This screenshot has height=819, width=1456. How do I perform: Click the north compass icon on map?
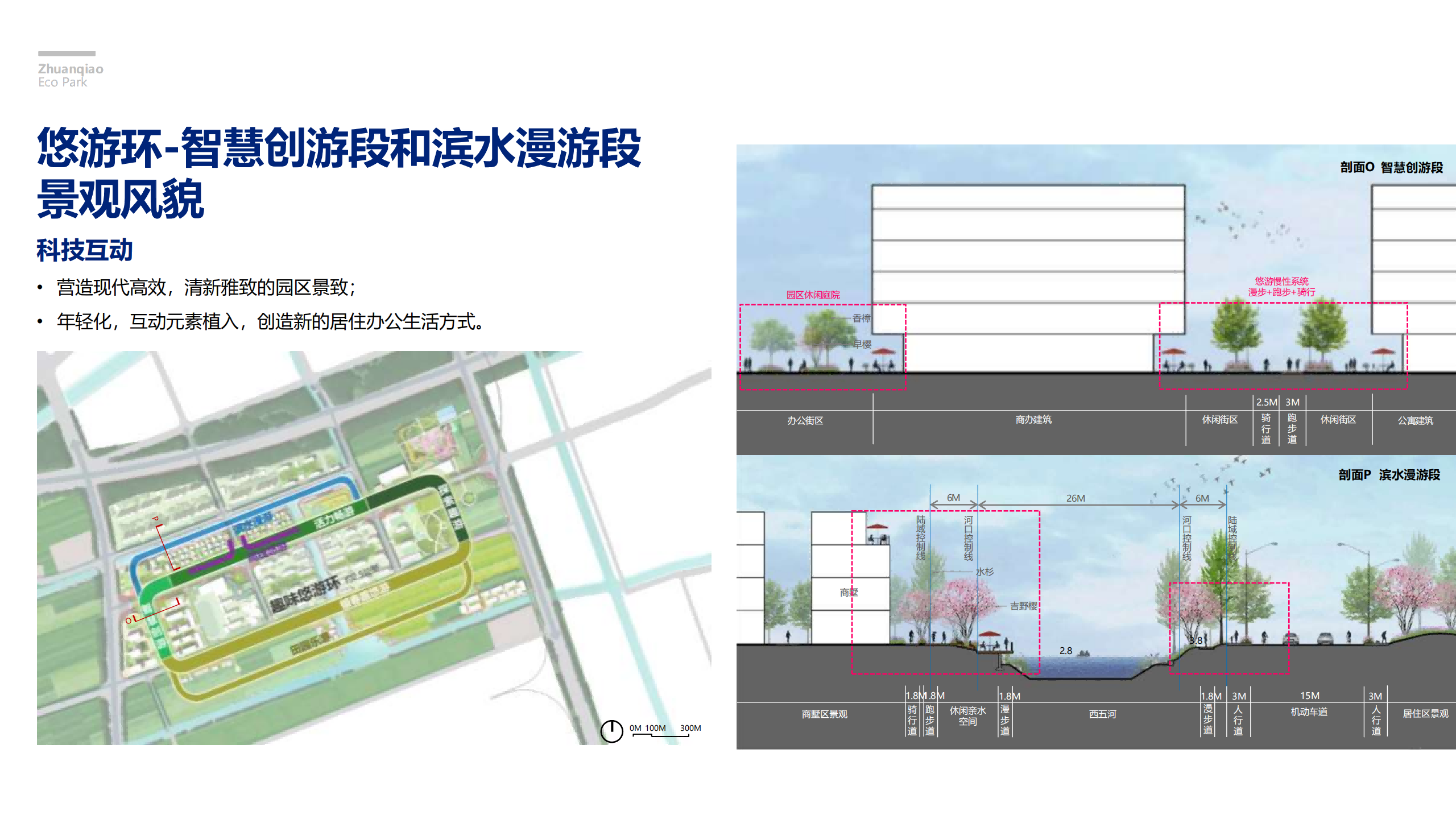point(611,731)
